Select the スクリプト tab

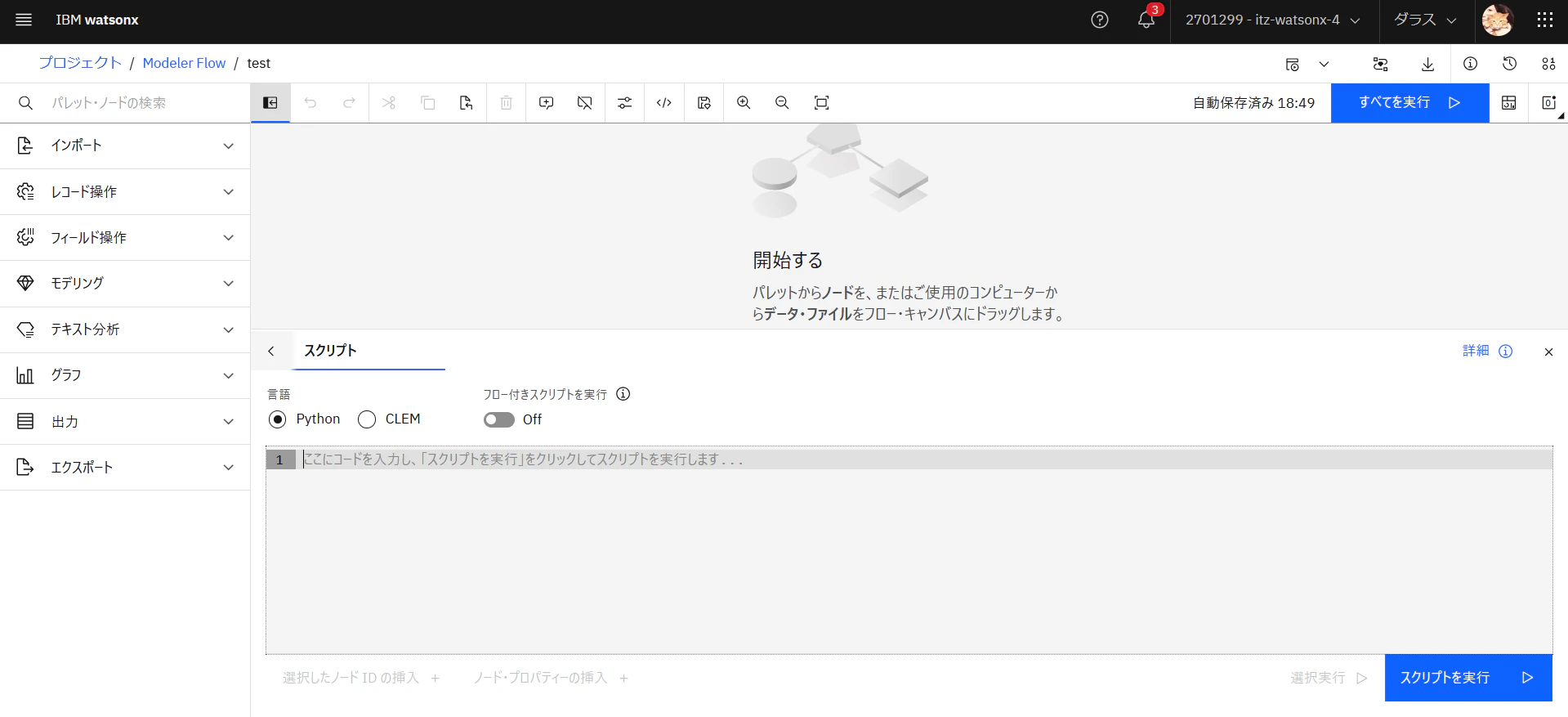coord(369,351)
